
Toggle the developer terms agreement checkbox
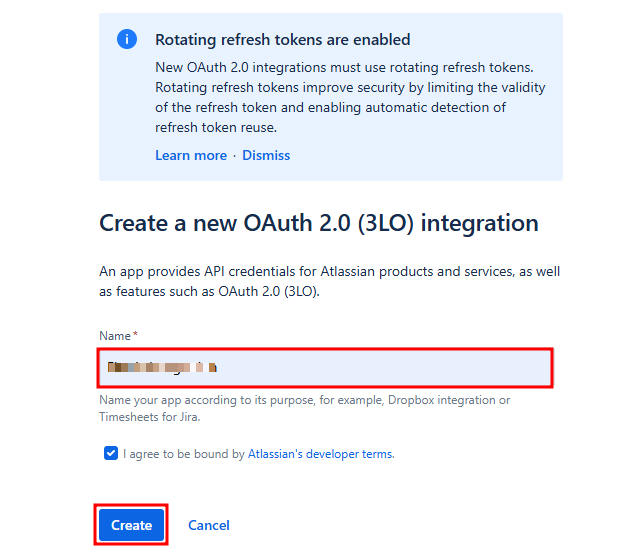pyautogui.click(x=110, y=453)
